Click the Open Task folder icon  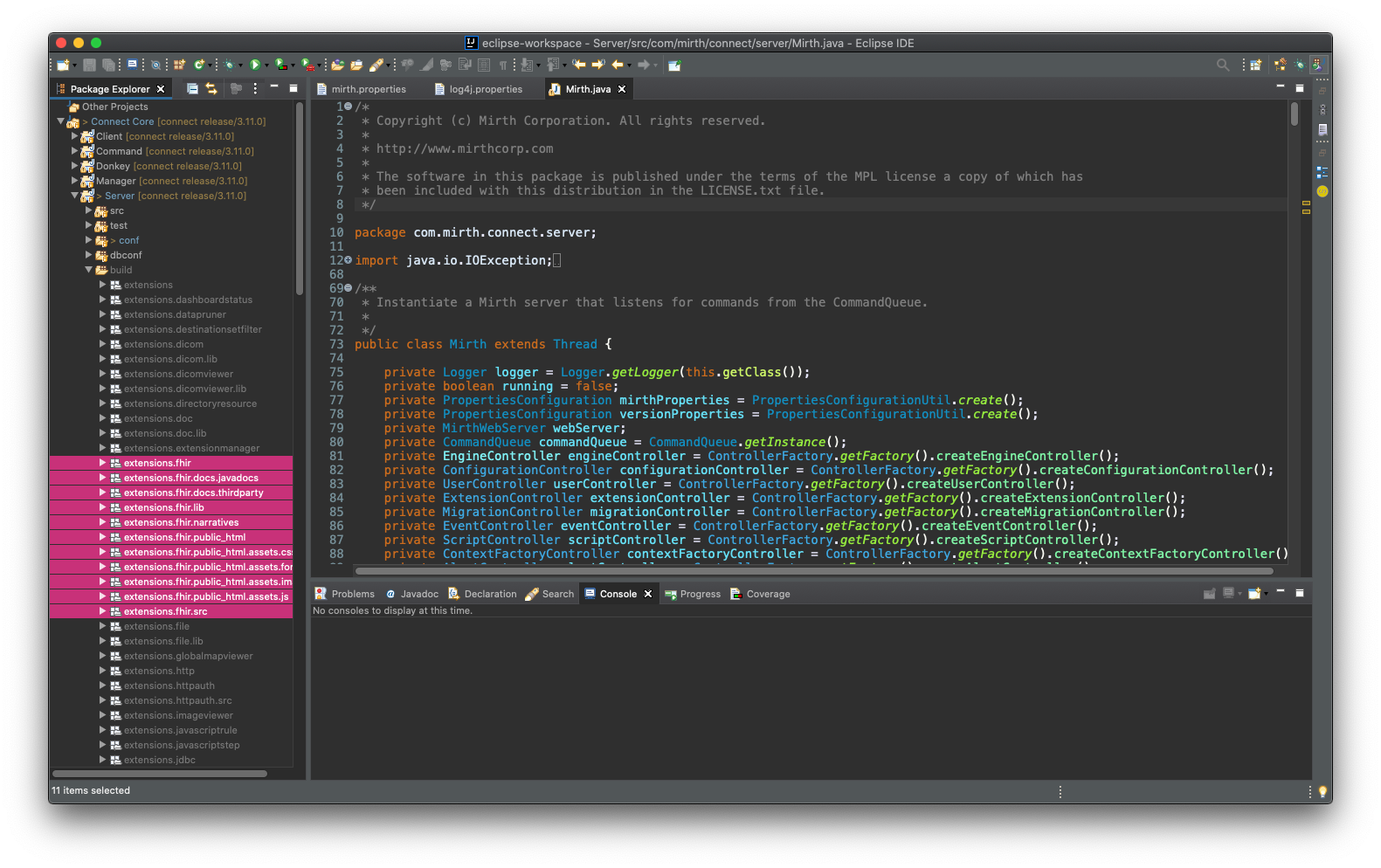coord(356,65)
